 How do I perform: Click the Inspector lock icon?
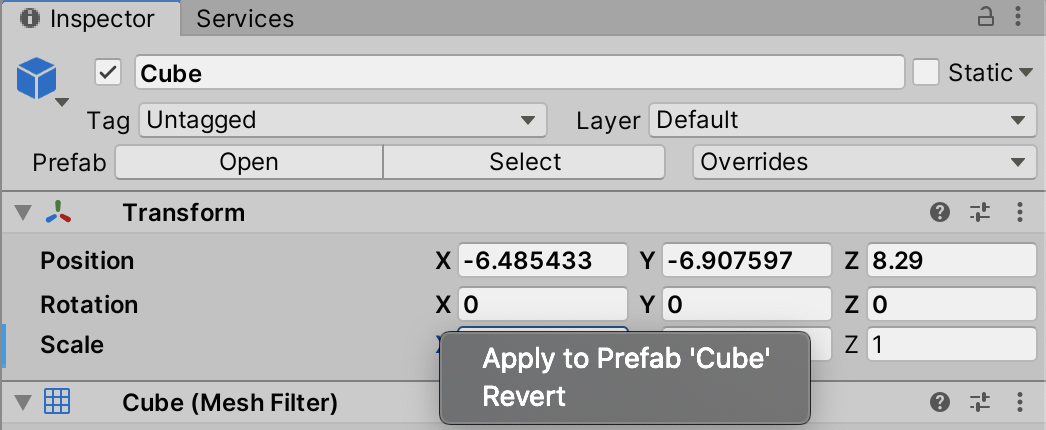coord(986,17)
